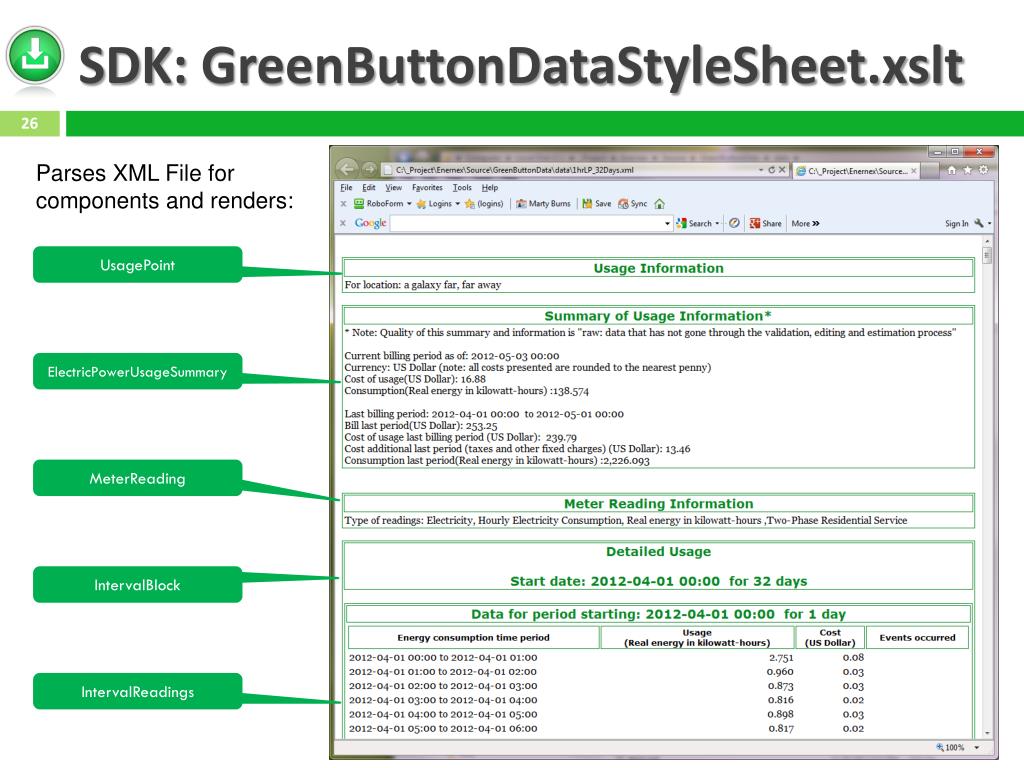Open the browser Home page icon
The height and width of the screenshot is (768, 1024).
coord(952,170)
